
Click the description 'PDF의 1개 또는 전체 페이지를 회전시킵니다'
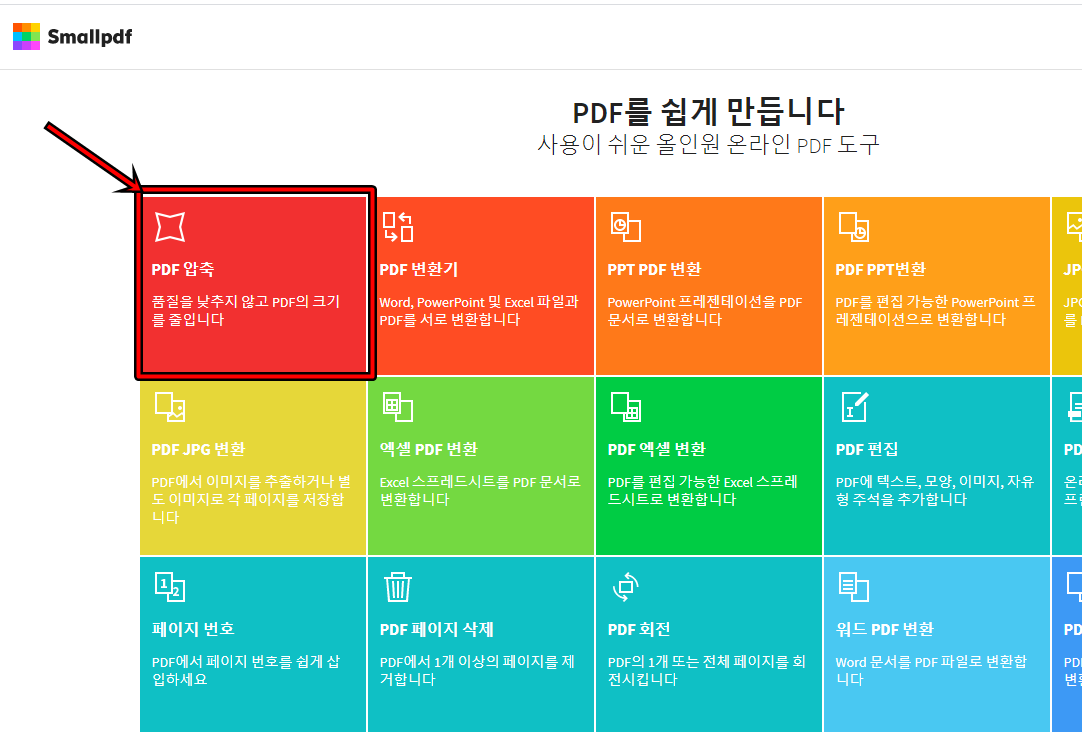click(x=707, y=671)
